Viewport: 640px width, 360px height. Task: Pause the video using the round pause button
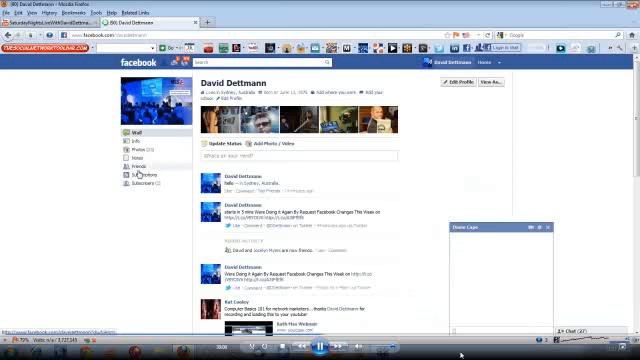point(320,347)
